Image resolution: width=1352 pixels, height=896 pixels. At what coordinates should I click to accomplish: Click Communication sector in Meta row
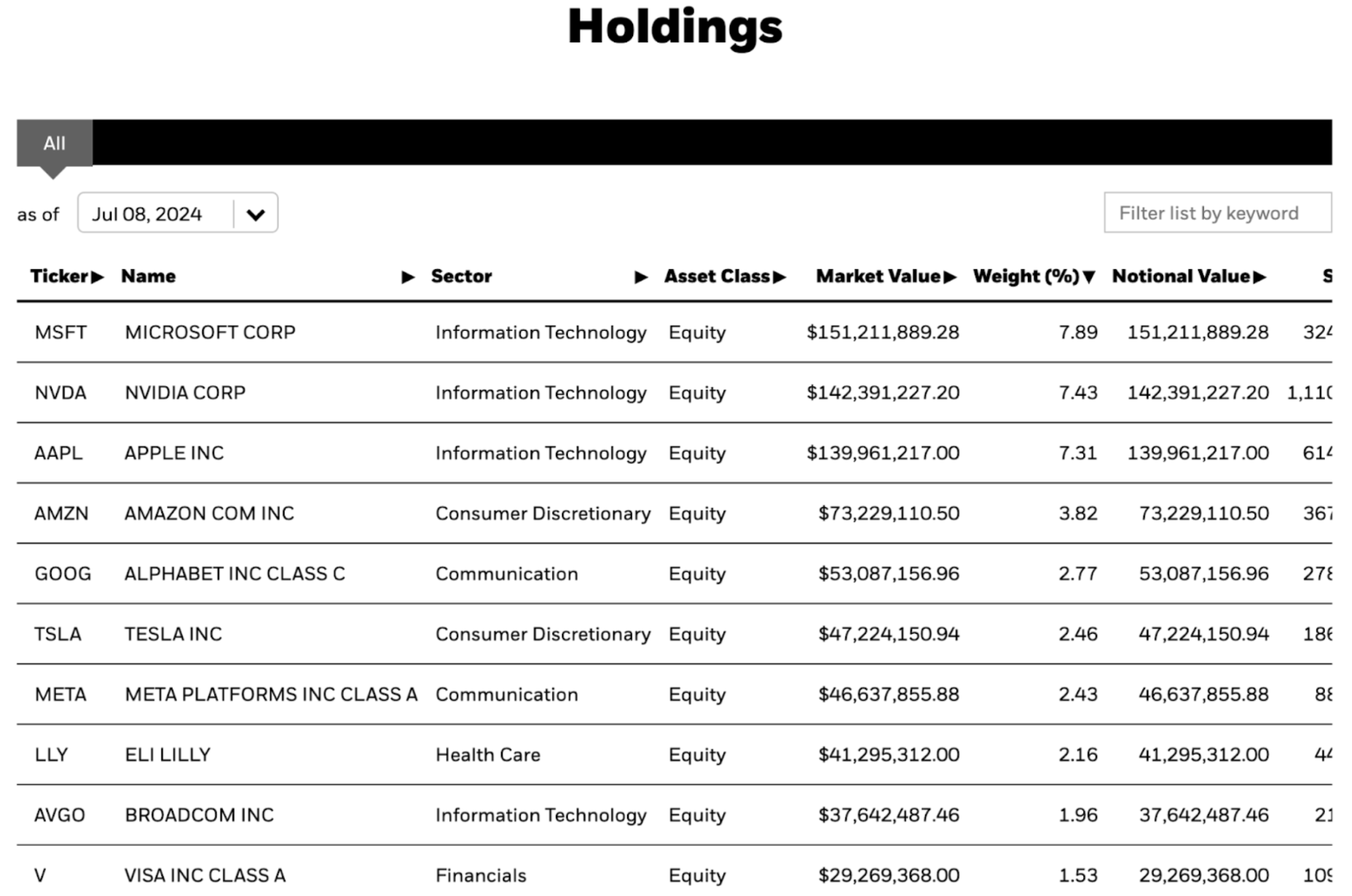pos(507,695)
